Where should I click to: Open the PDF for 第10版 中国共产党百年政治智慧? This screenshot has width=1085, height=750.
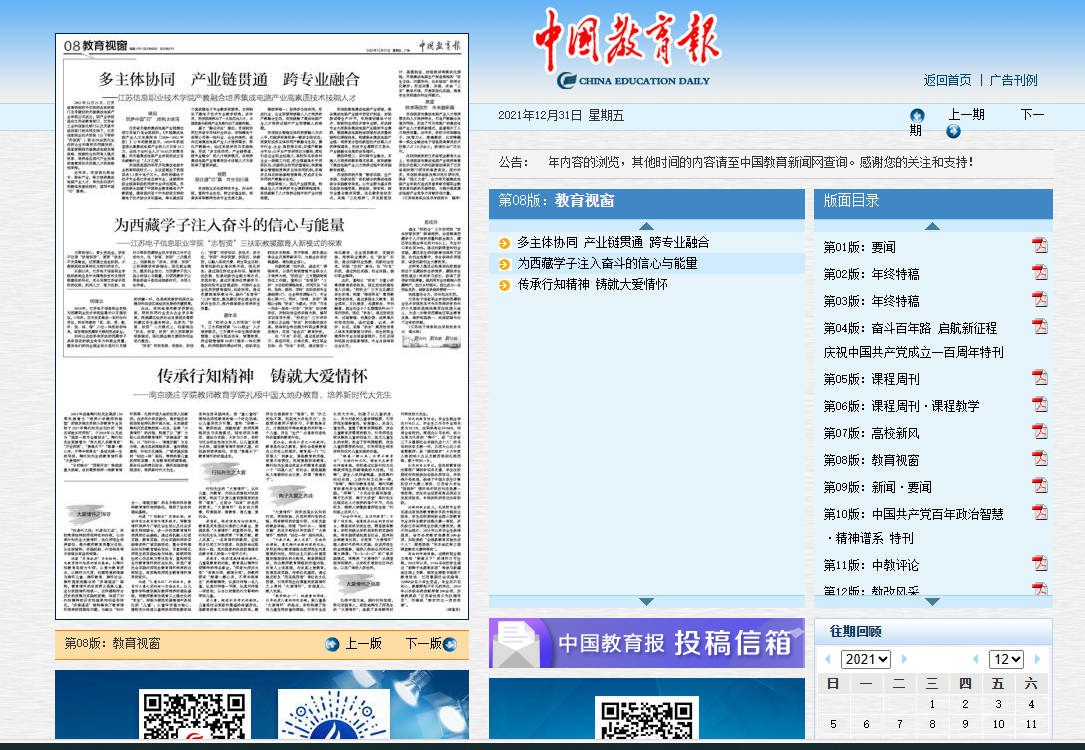[x=1039, y=513]
